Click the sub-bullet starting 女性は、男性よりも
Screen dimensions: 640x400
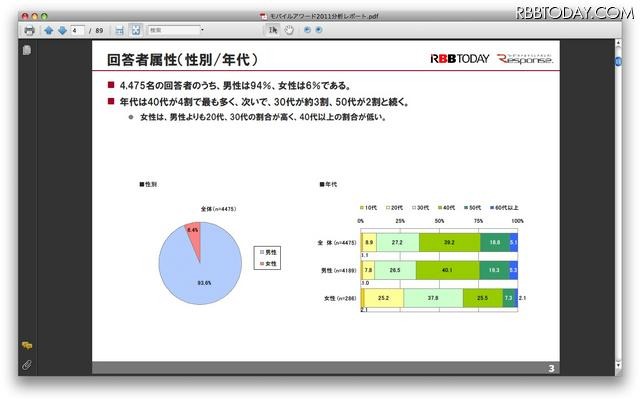point(263,117)
